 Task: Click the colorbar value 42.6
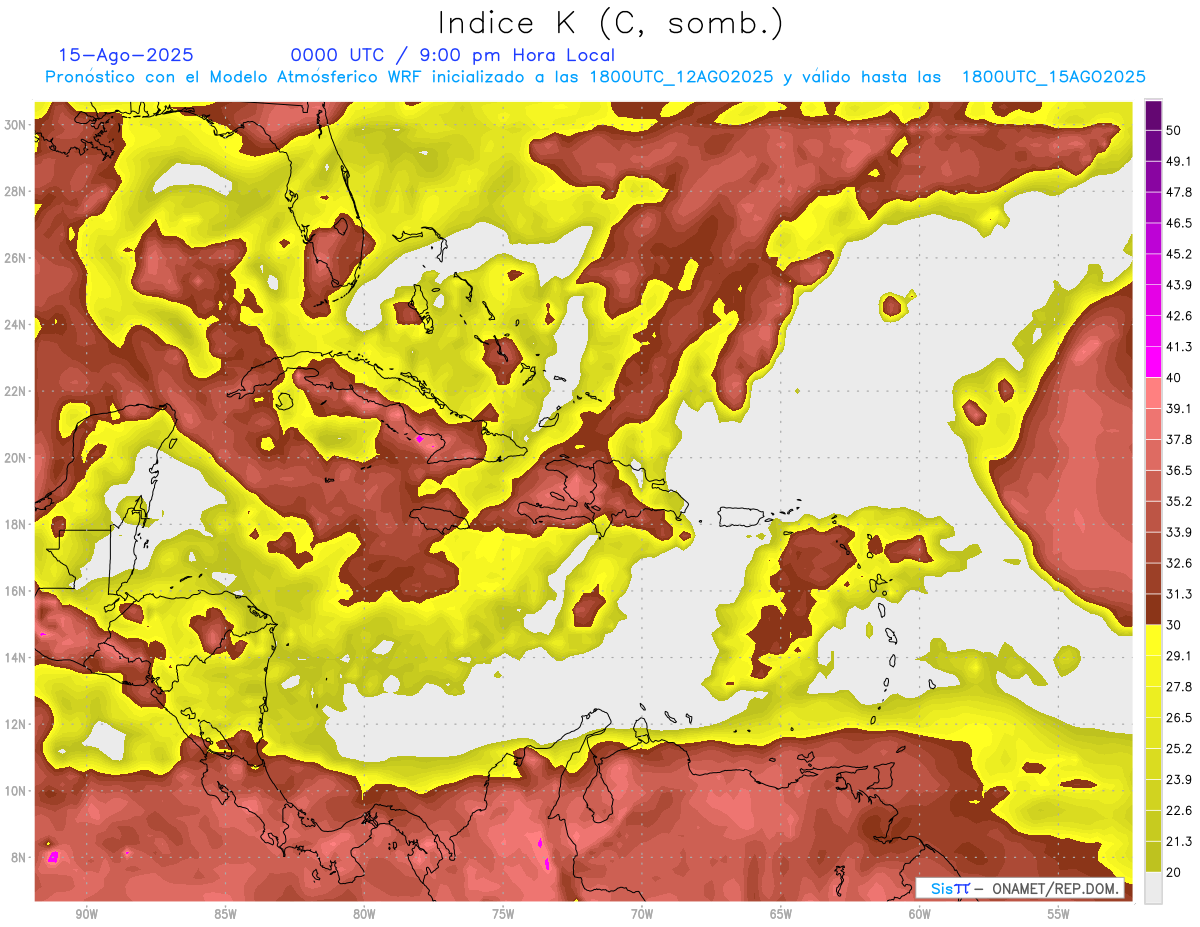1178,316
